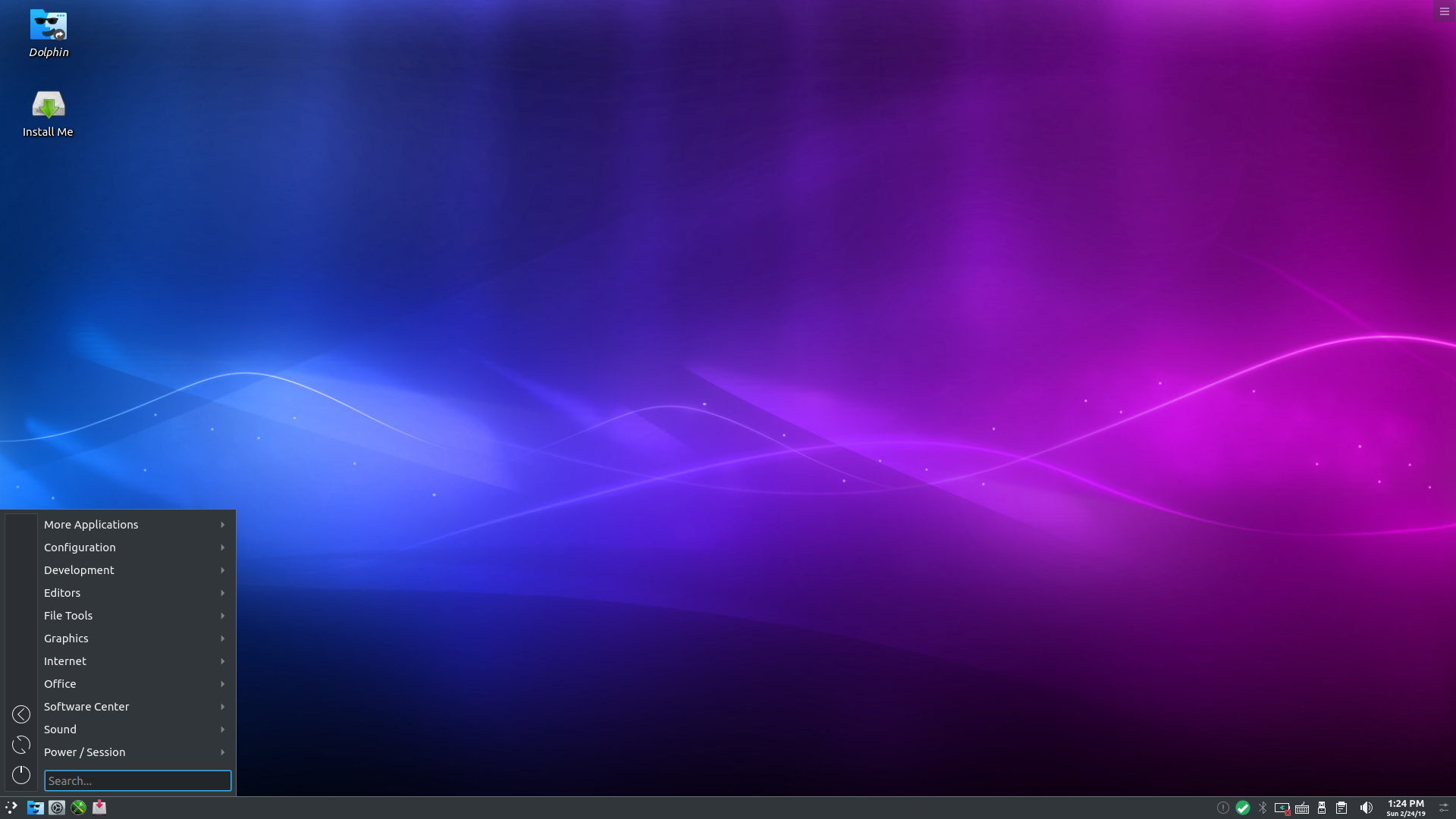Expand the Editors submenu arrow
This screenshot has width=1456, height=819.
223,593
